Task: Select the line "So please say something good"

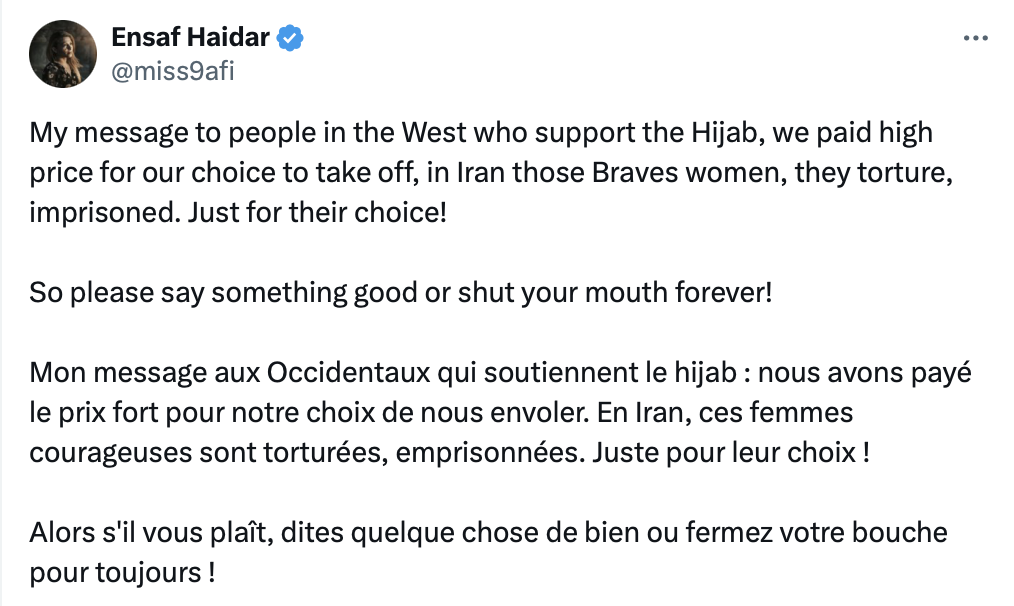Action: coord(401,292)
